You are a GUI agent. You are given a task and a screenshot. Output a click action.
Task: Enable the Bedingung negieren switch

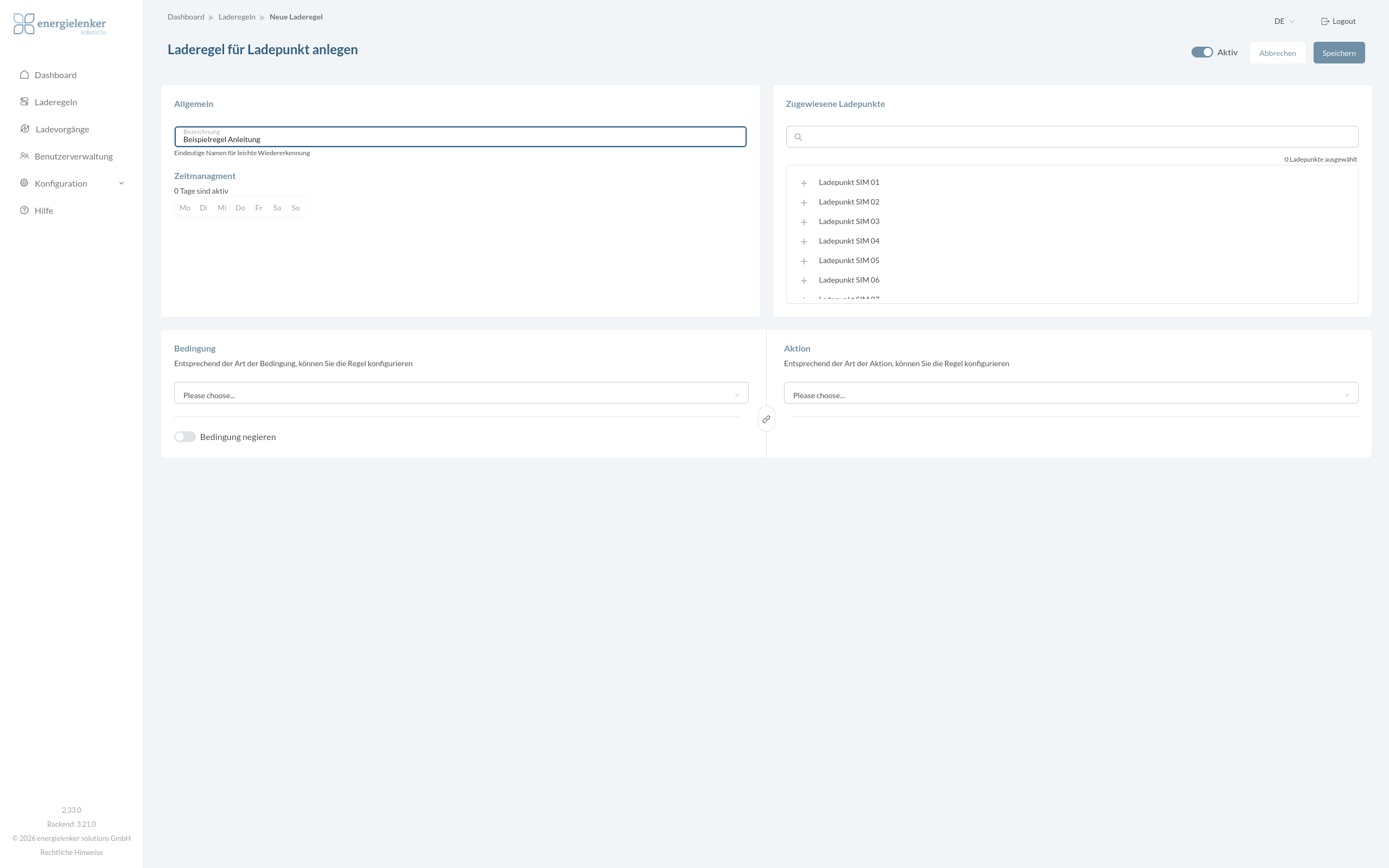coord(185,437)
